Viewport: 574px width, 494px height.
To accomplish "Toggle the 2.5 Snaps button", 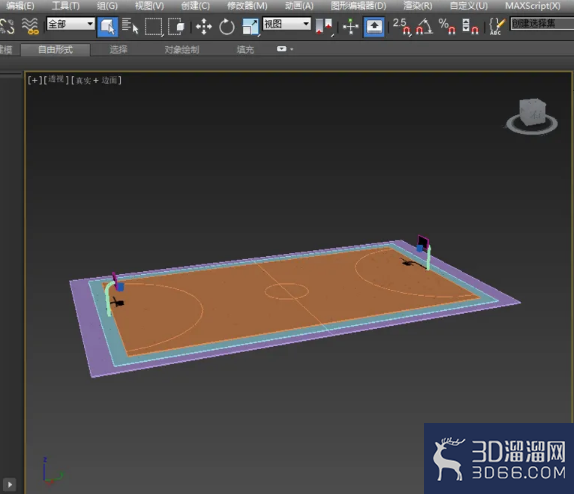I will pyautogui.click(x=402, y=27).
